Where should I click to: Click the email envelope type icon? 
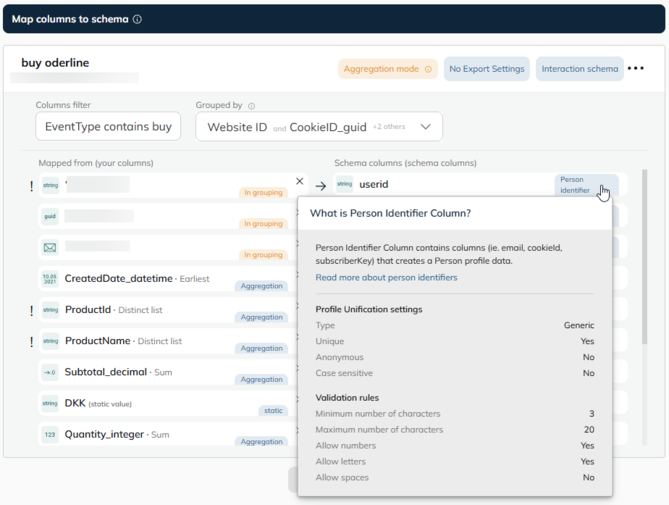[x=50, y=247]
